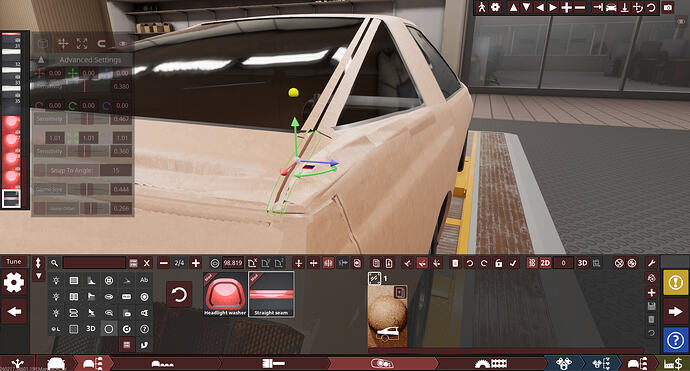Decrease fixture page with minus button
The width and height of the screenshot is (690, 371).
click(x=164, y=263)
